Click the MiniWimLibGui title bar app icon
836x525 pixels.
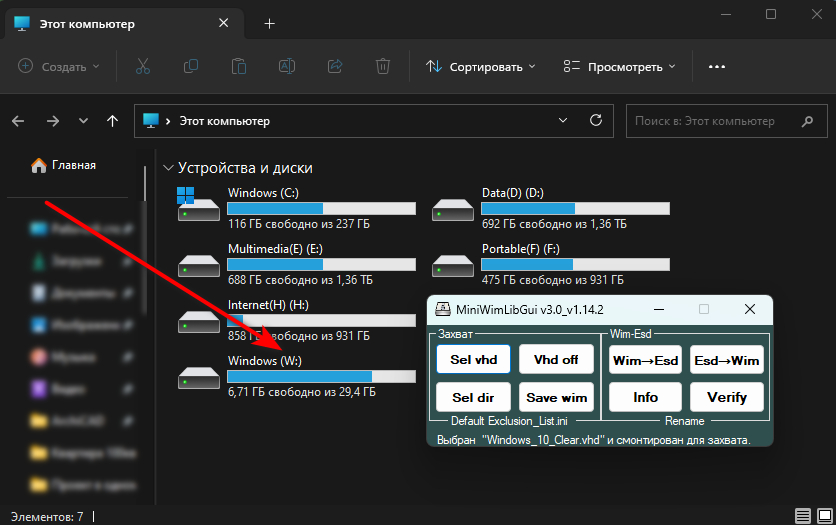(443, 309)
